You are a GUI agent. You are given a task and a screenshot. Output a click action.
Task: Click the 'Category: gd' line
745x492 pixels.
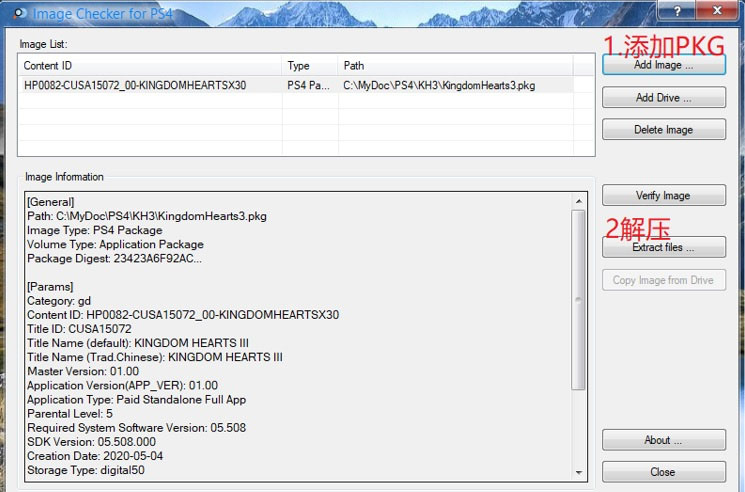pyautogui.click(x=59, y=301)
